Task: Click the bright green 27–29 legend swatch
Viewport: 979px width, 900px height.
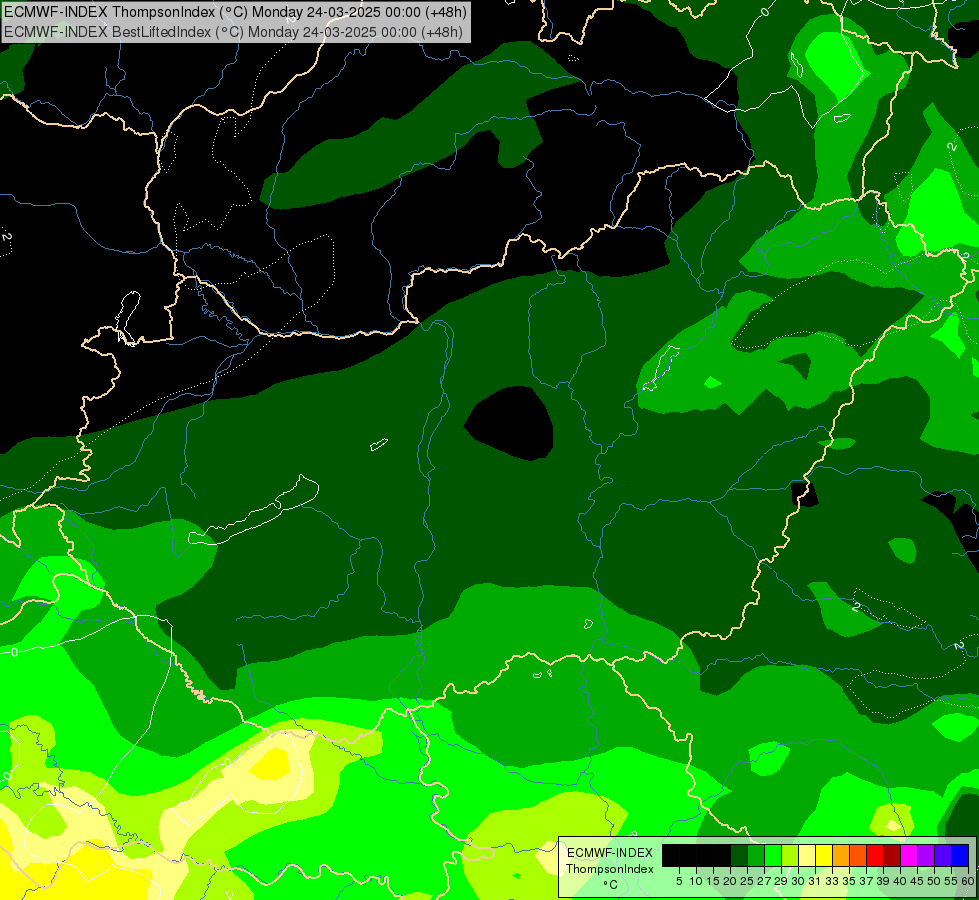Action: [x=773, y=855]
